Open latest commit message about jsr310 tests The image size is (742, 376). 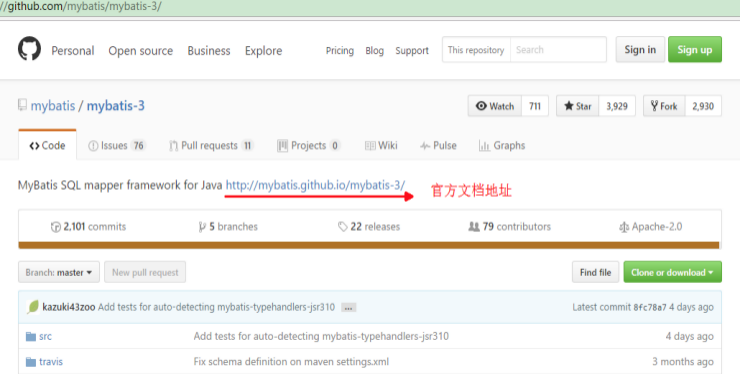(x=216, y=307)
